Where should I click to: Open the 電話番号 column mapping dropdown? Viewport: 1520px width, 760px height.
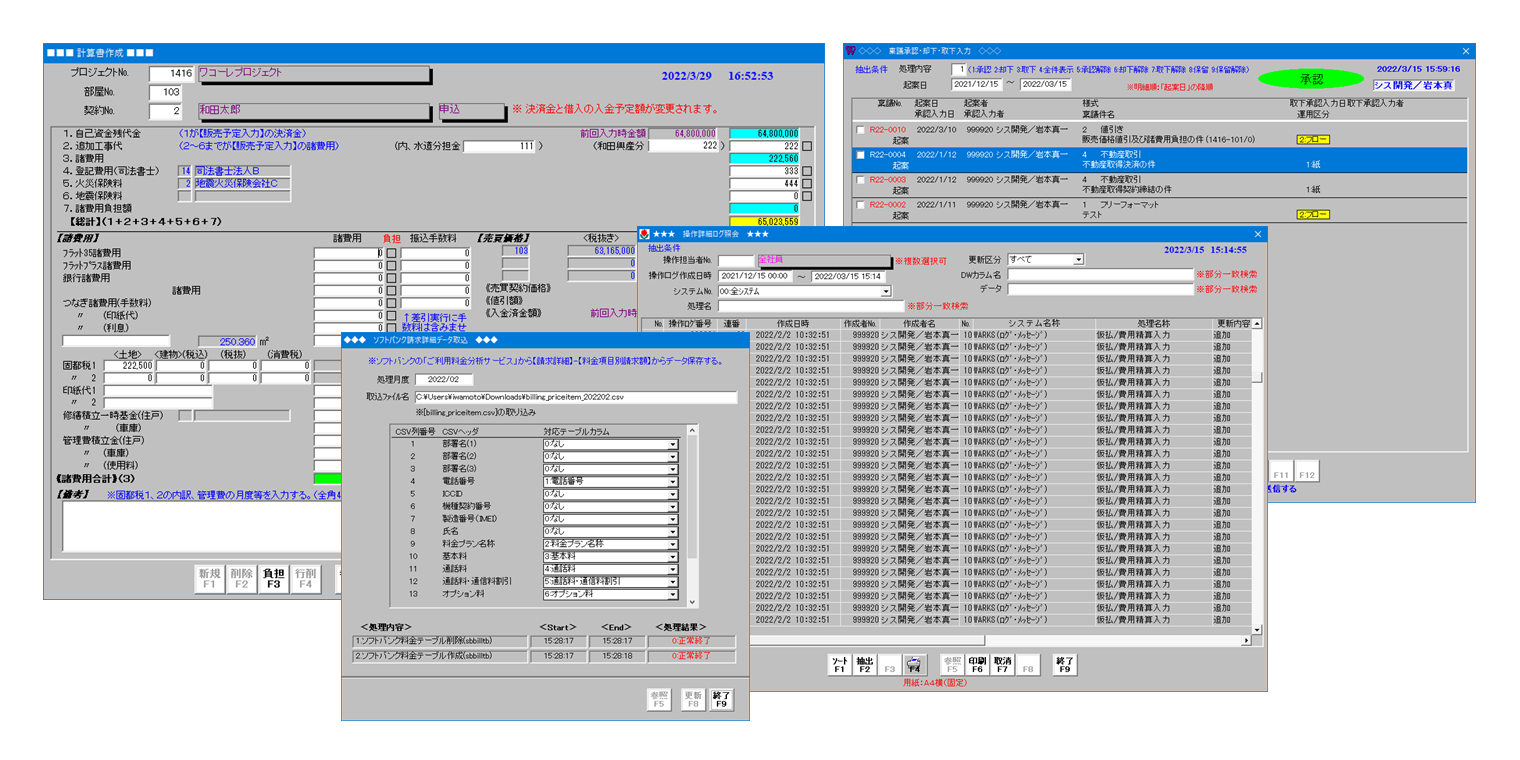click(x=673, y=481)
